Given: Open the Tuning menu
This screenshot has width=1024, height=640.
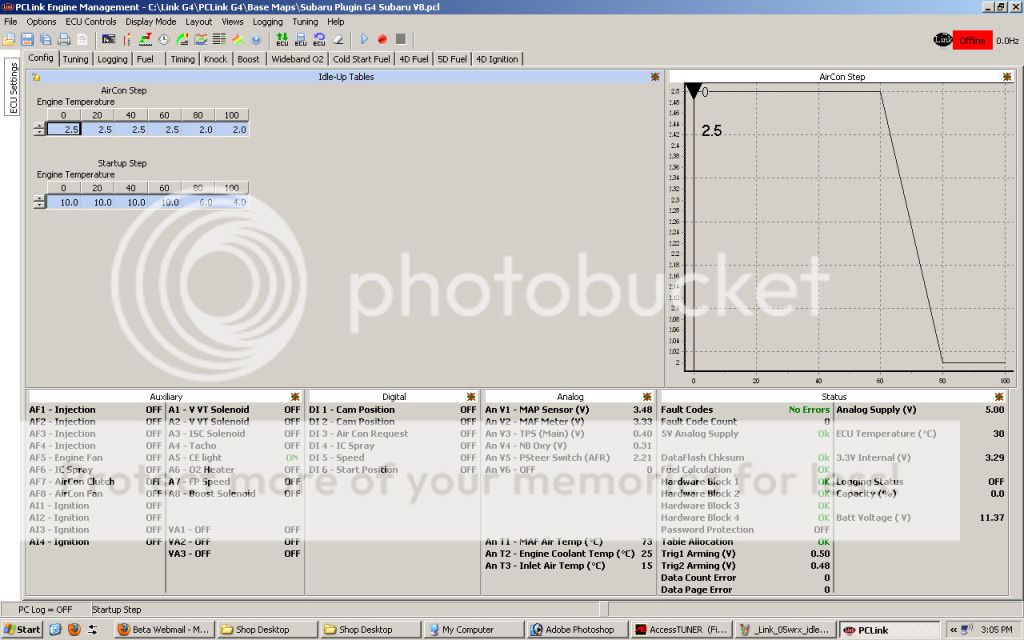Looking at the screenshot, I should point(305,21).
